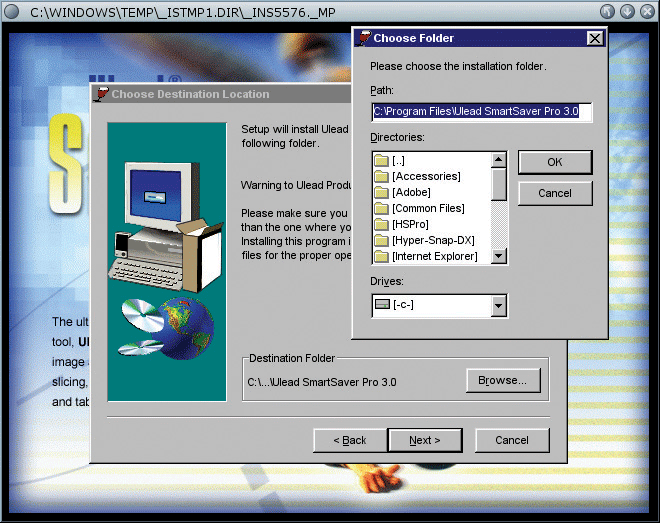Open the Drives dropdown list
The width and height of the screenshot is (660, 523).
coord(498,306)
